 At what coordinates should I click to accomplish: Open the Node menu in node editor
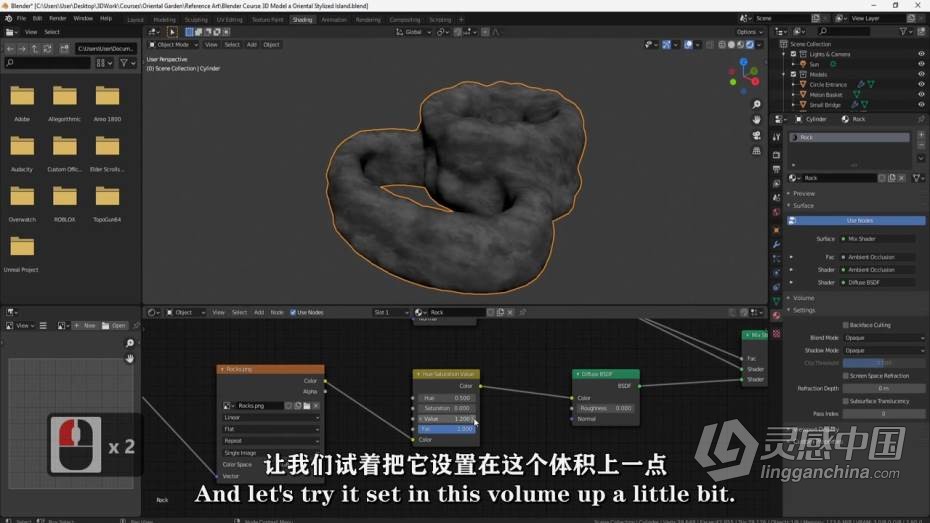coord(277,312)
